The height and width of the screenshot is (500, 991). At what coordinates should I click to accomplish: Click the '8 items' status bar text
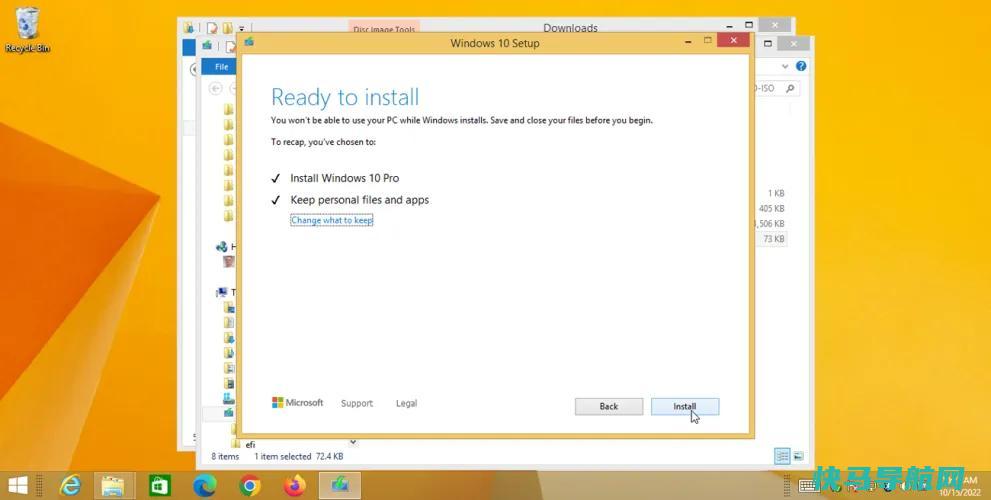pyautogui.click(x=225, y=456)
